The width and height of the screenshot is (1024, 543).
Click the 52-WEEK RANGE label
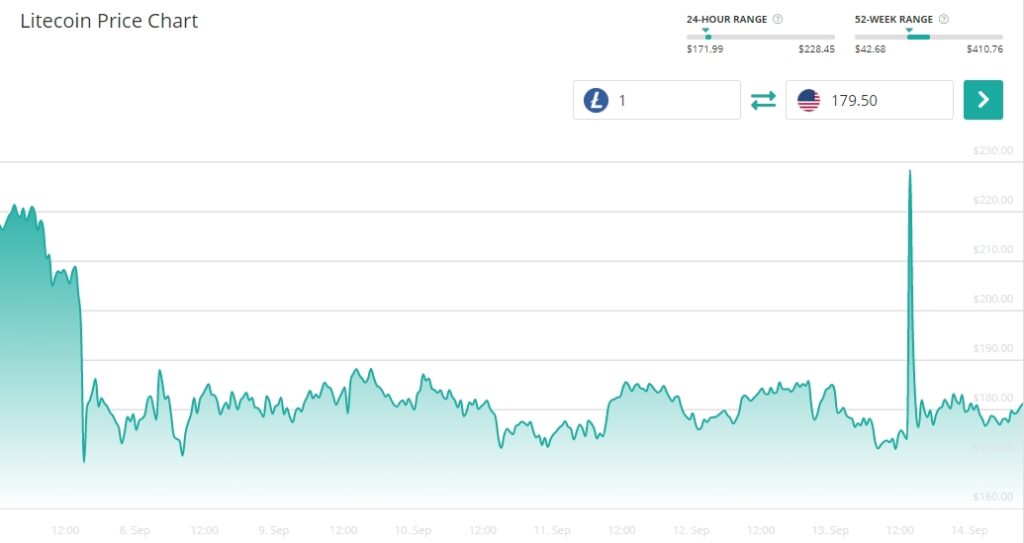[x=893, y=19]
